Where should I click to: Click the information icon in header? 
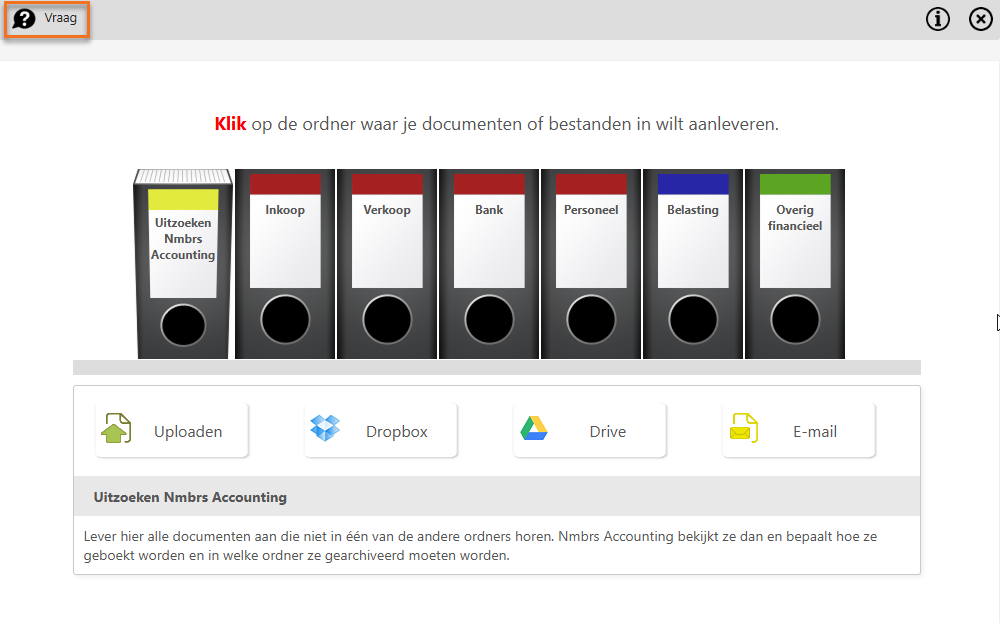938,19
